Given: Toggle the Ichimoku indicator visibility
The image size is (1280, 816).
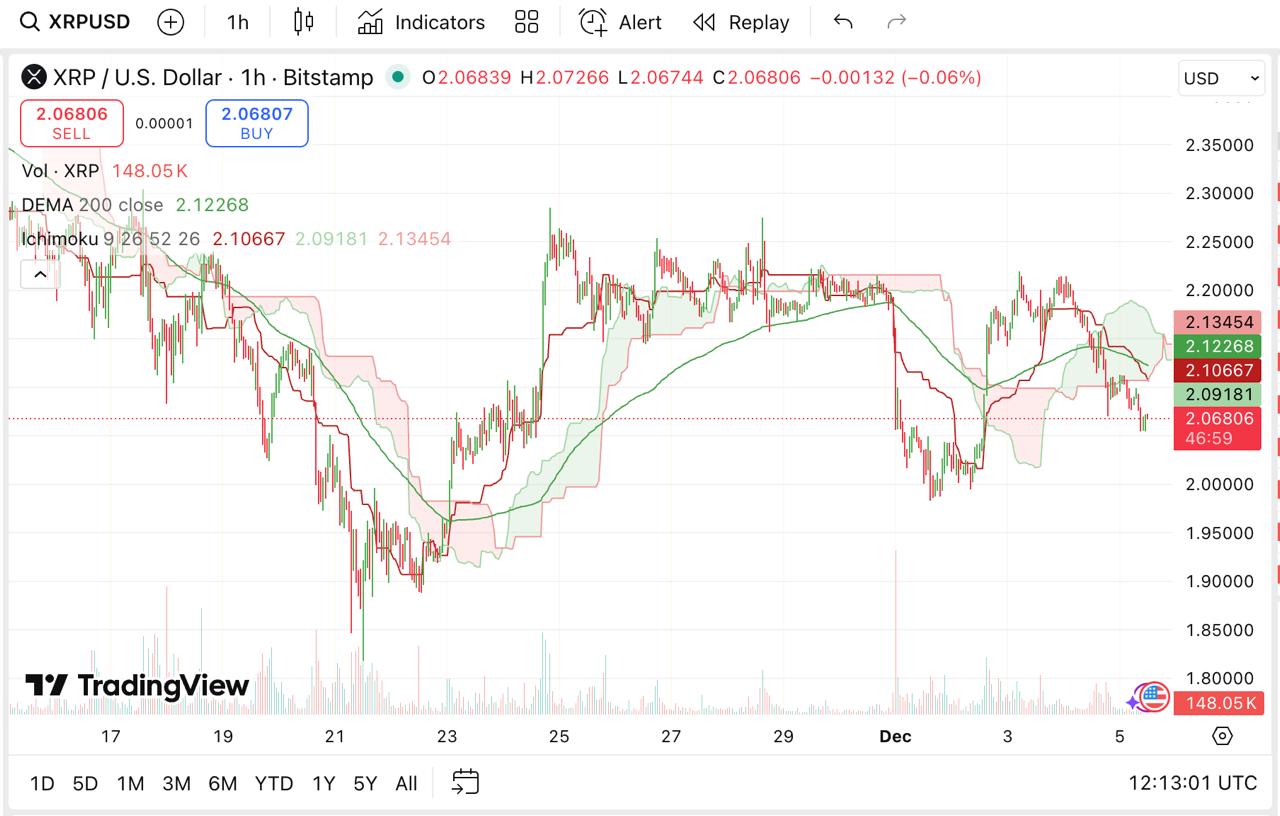Looking at the screenshot, I should [60, 238].
